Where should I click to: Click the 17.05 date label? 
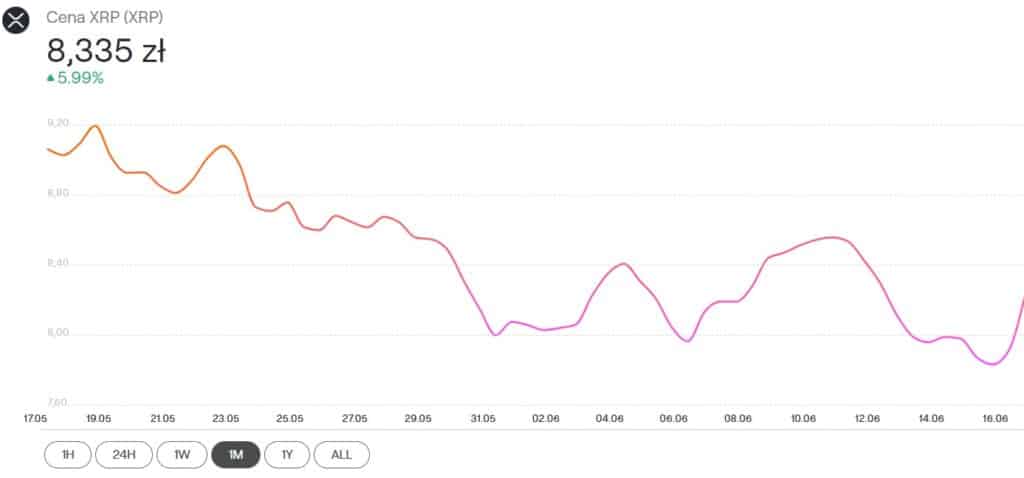coord(34,418)
